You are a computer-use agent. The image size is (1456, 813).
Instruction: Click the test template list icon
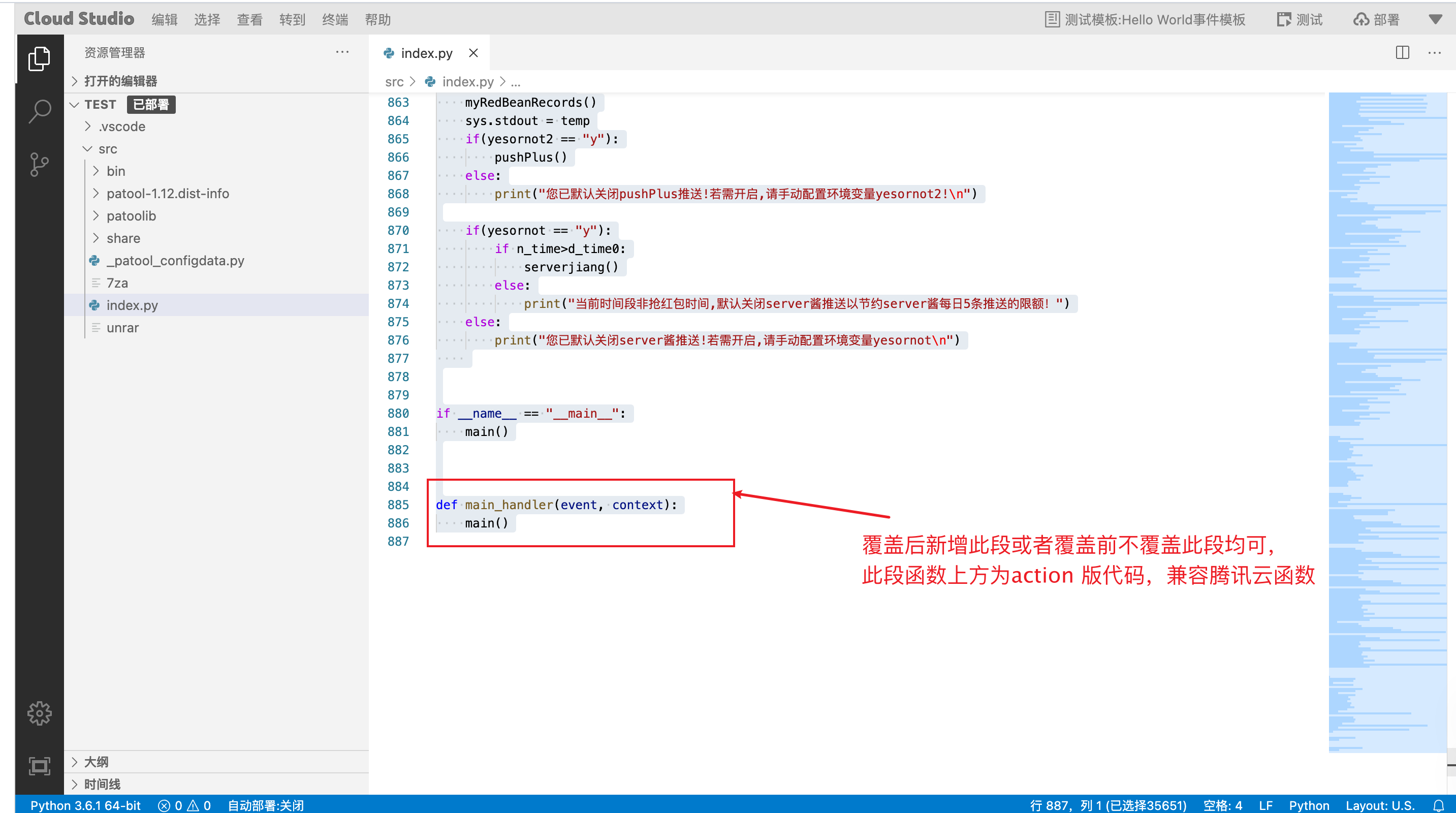[1052, 19]
